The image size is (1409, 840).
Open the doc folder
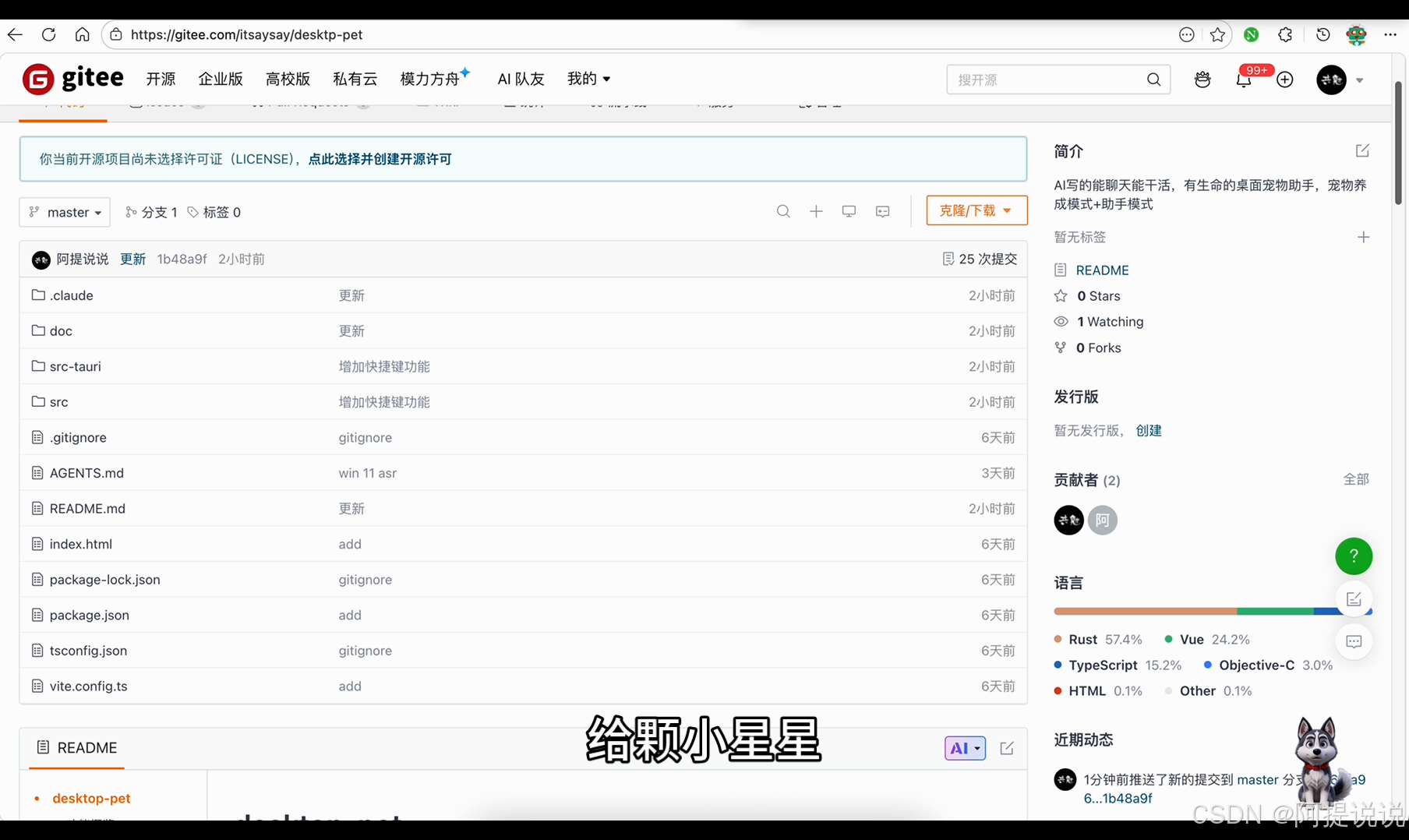61,331
